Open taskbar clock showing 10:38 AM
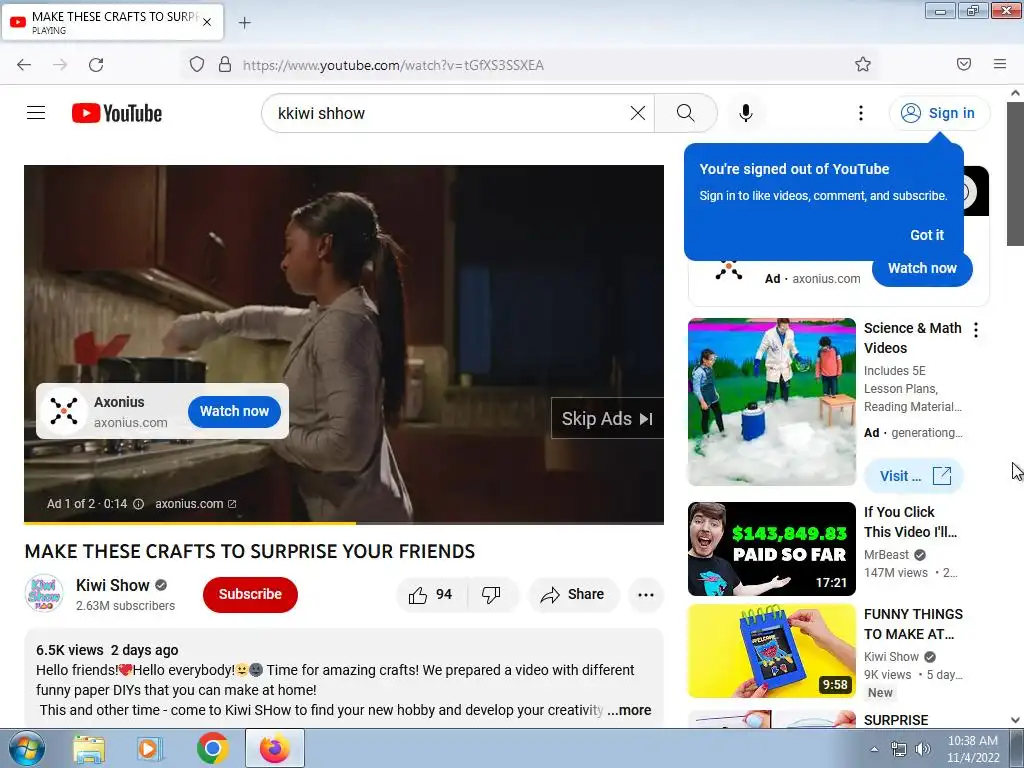Screen dimensions: 1024x768 click(973, 749)
